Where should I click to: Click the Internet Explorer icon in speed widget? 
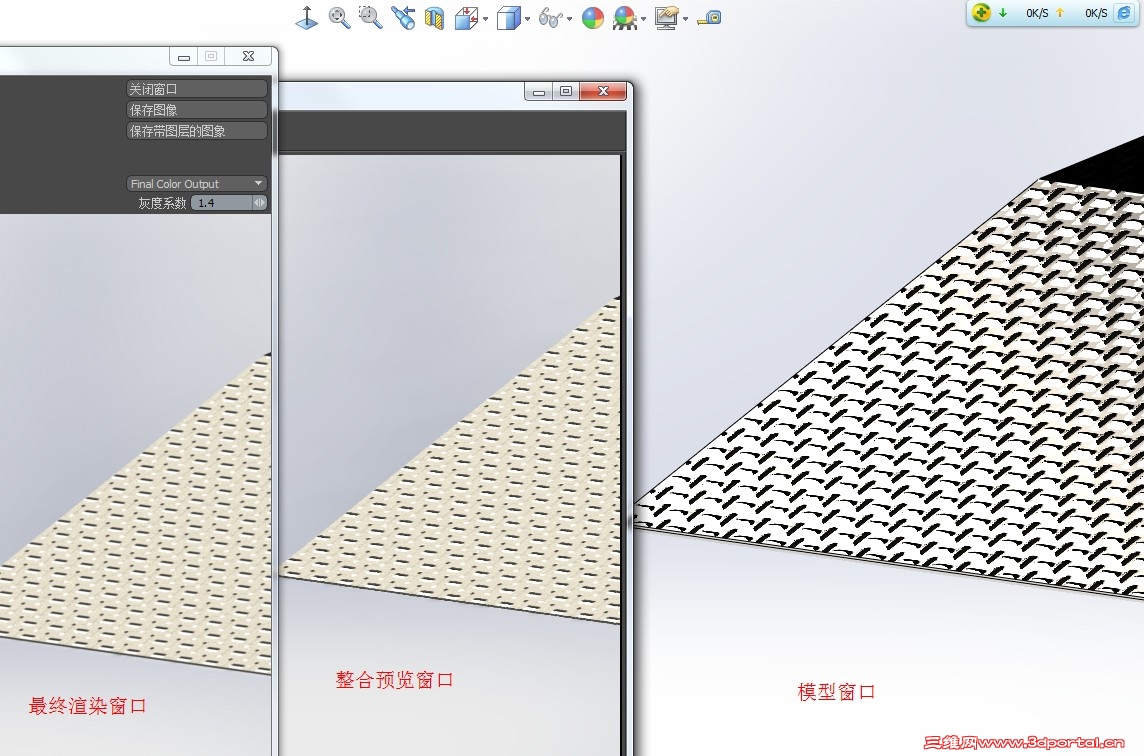click(x=1124, y=13)
